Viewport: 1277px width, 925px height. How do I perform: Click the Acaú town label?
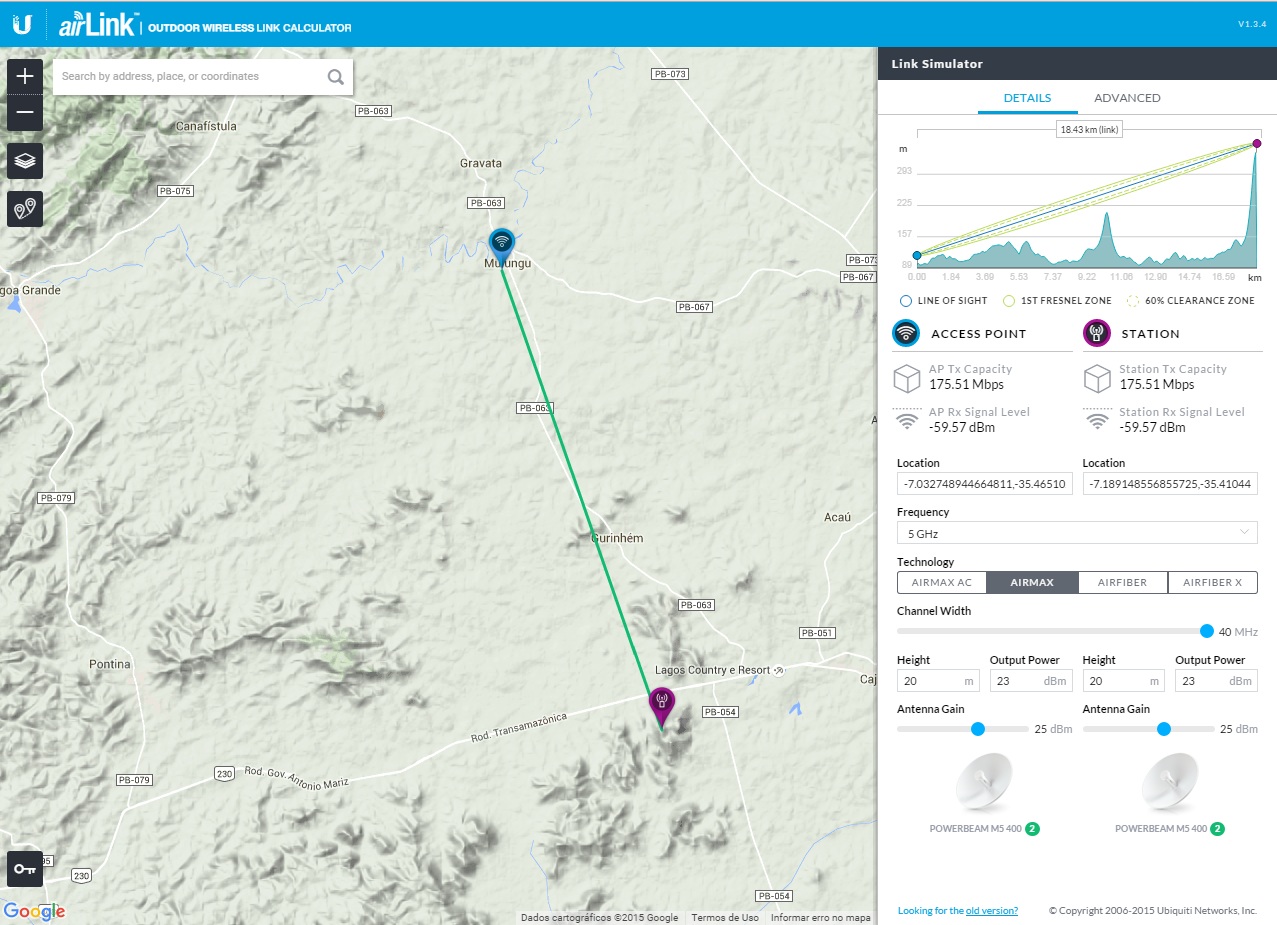point(837,517)
